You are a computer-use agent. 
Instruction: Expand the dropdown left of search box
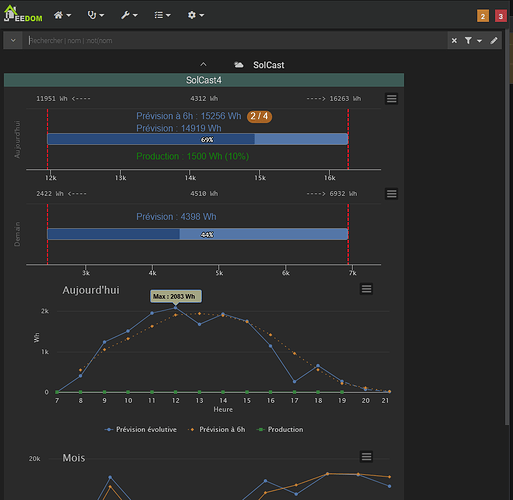[x=13, y=41]
